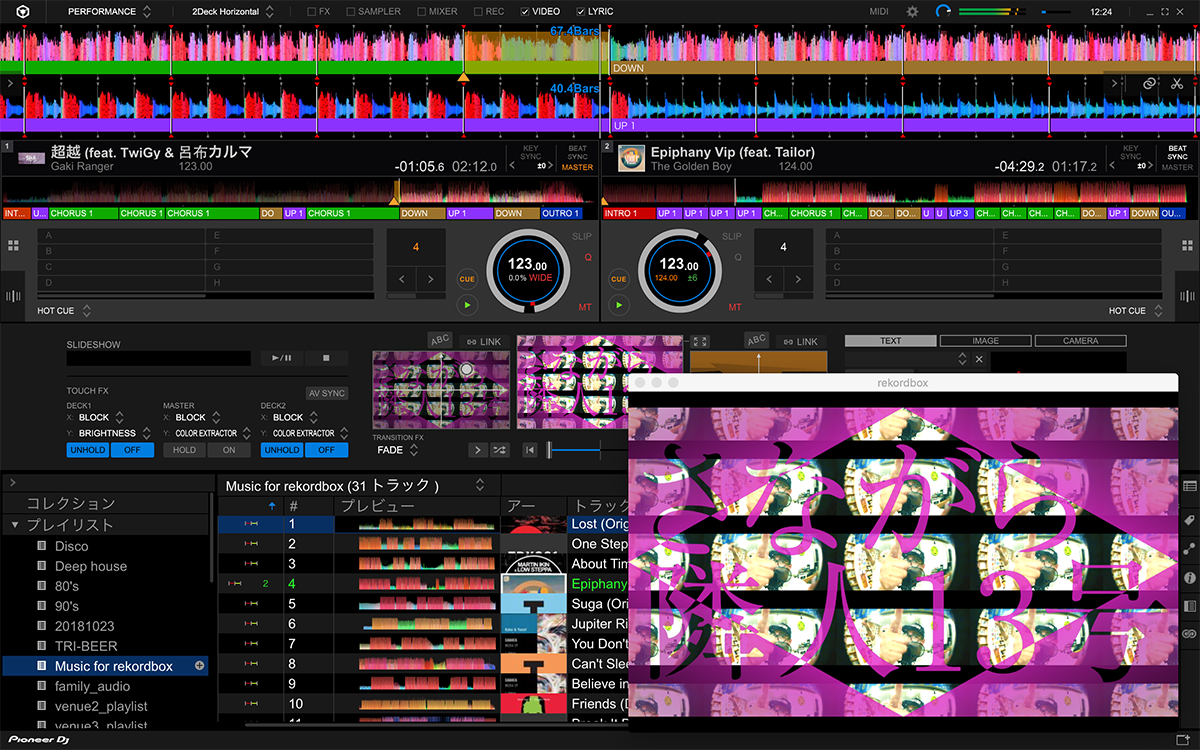Click the video transition arrow icon

click(x=478, y=450)
